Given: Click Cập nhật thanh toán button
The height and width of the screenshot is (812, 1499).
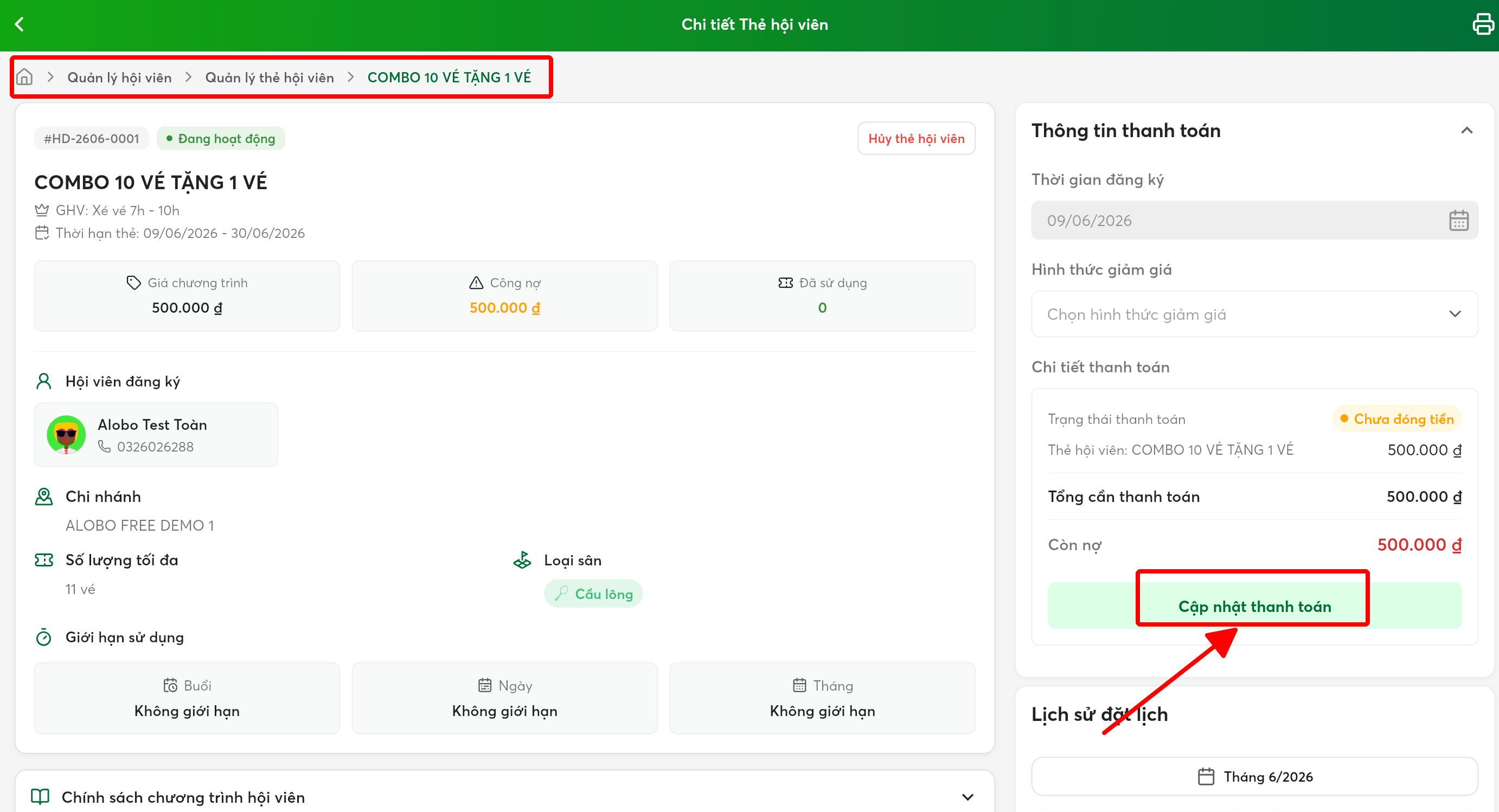Looking at the screenshot, I should [1254, 605].
